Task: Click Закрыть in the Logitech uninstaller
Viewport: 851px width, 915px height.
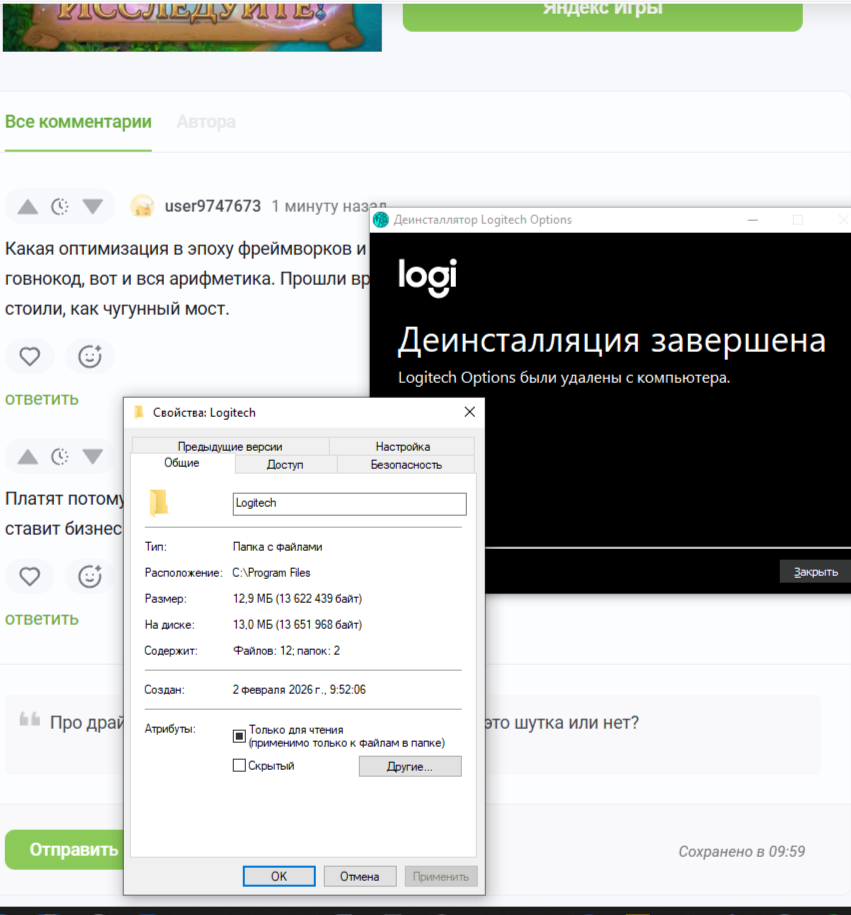Action: pos(815,572)
